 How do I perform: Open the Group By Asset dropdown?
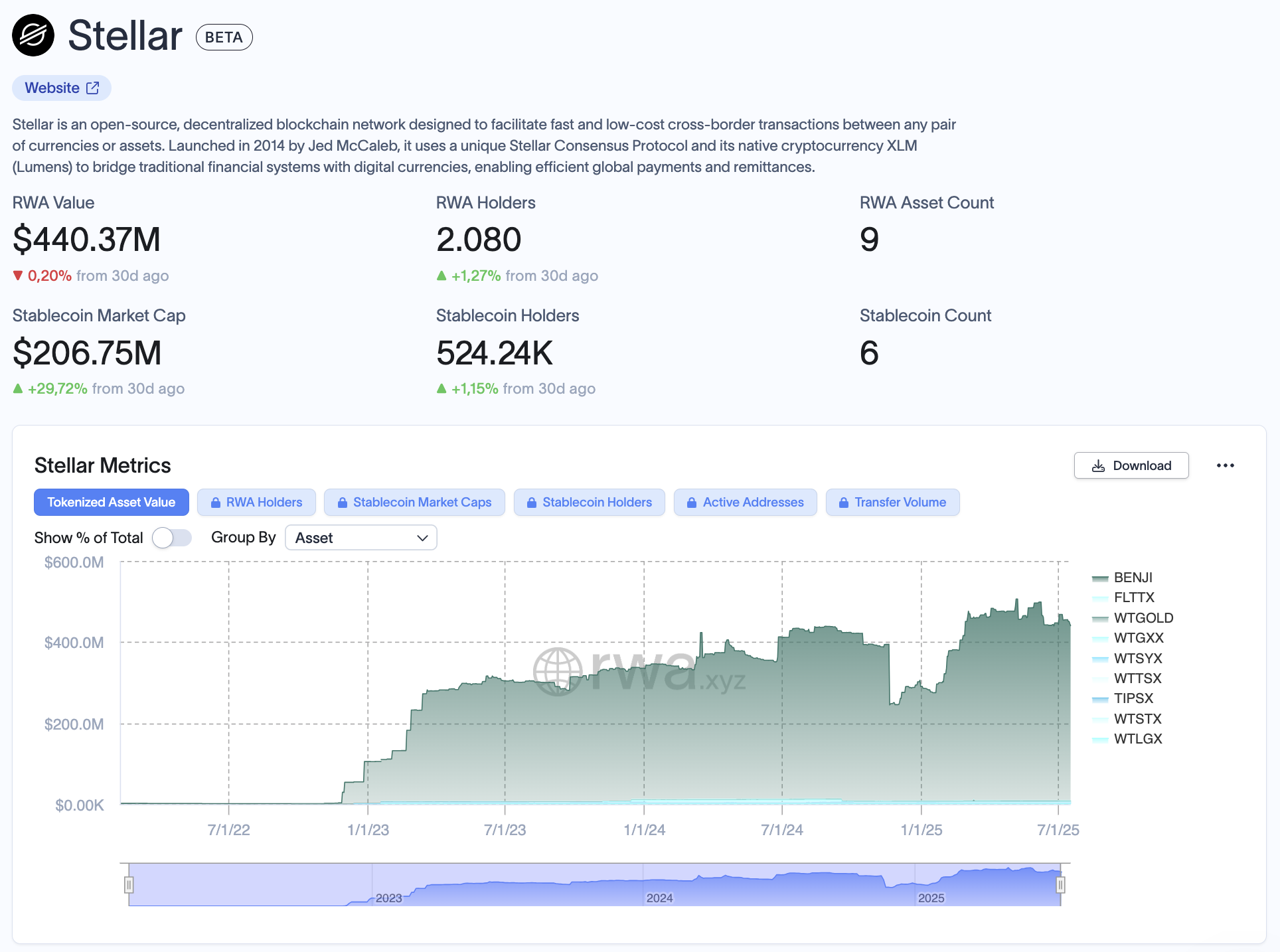[360, 538]
